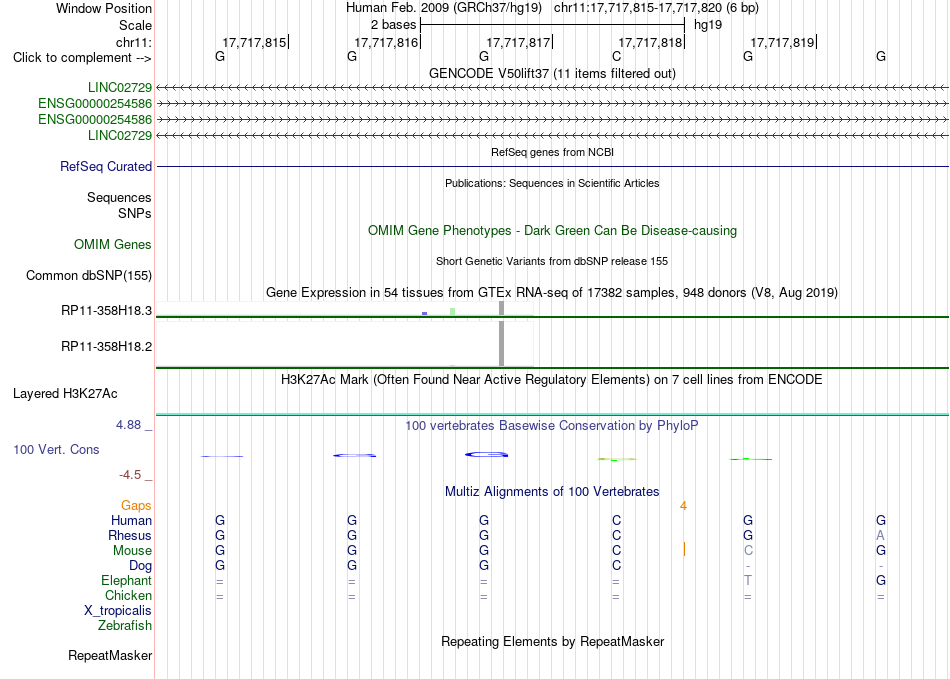Image resolution: width=950 pixels, height=679 pixels.
Task: Click the Gaps alignment label
Action: coord(136,505)
